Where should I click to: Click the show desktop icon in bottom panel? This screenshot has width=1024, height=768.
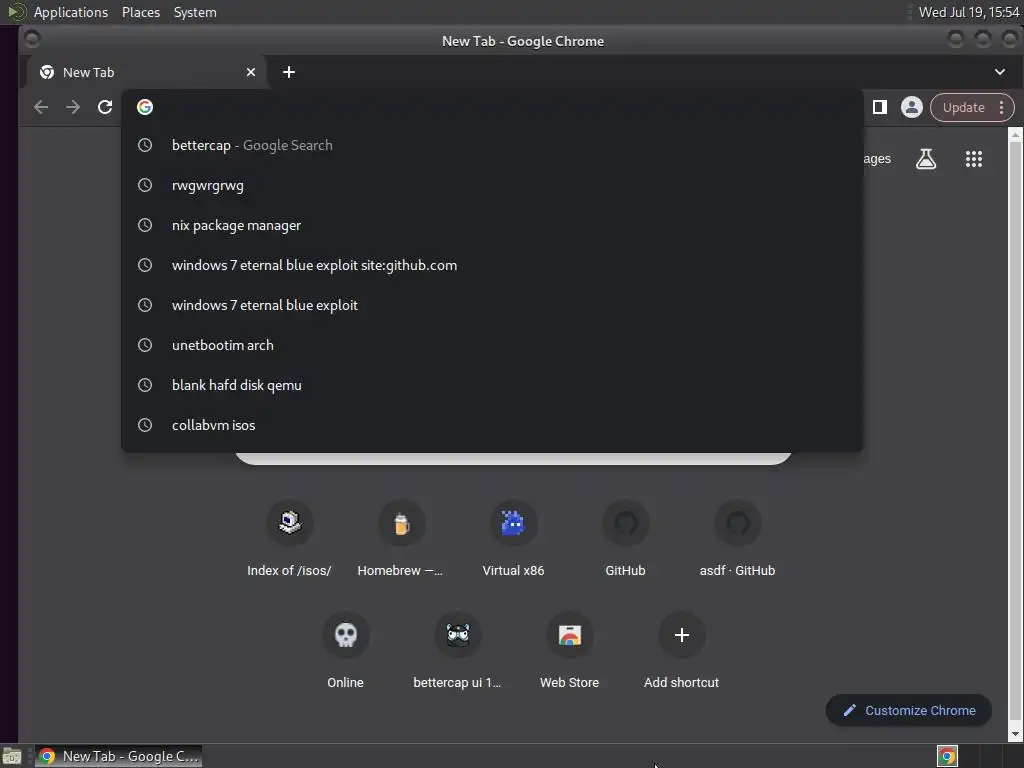point(12,756)
